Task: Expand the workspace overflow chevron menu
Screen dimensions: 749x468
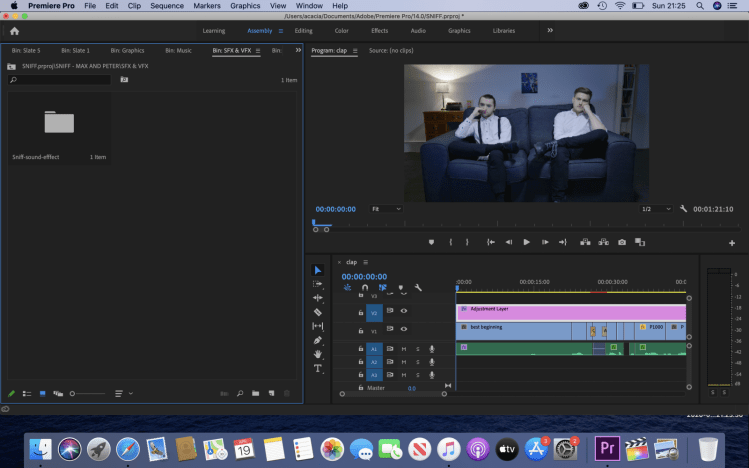Action: pos(550,30)
